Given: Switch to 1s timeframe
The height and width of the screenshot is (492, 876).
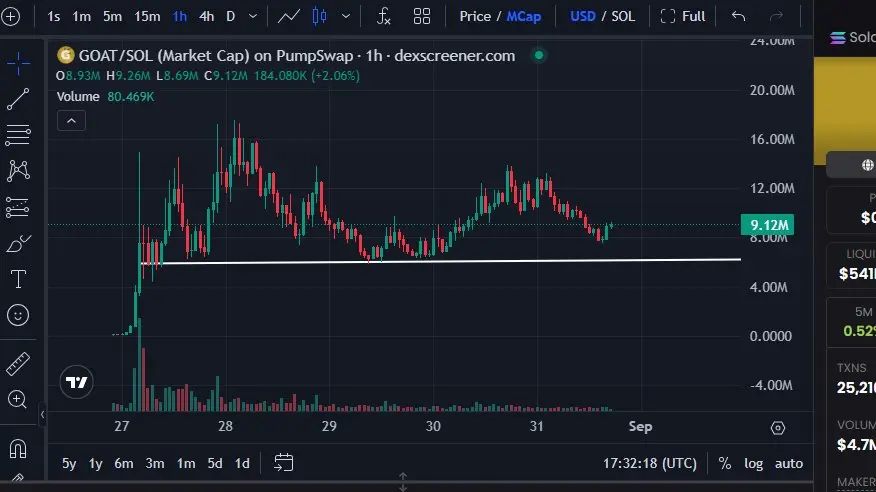Looking at the screenshot, I should 54,17.
